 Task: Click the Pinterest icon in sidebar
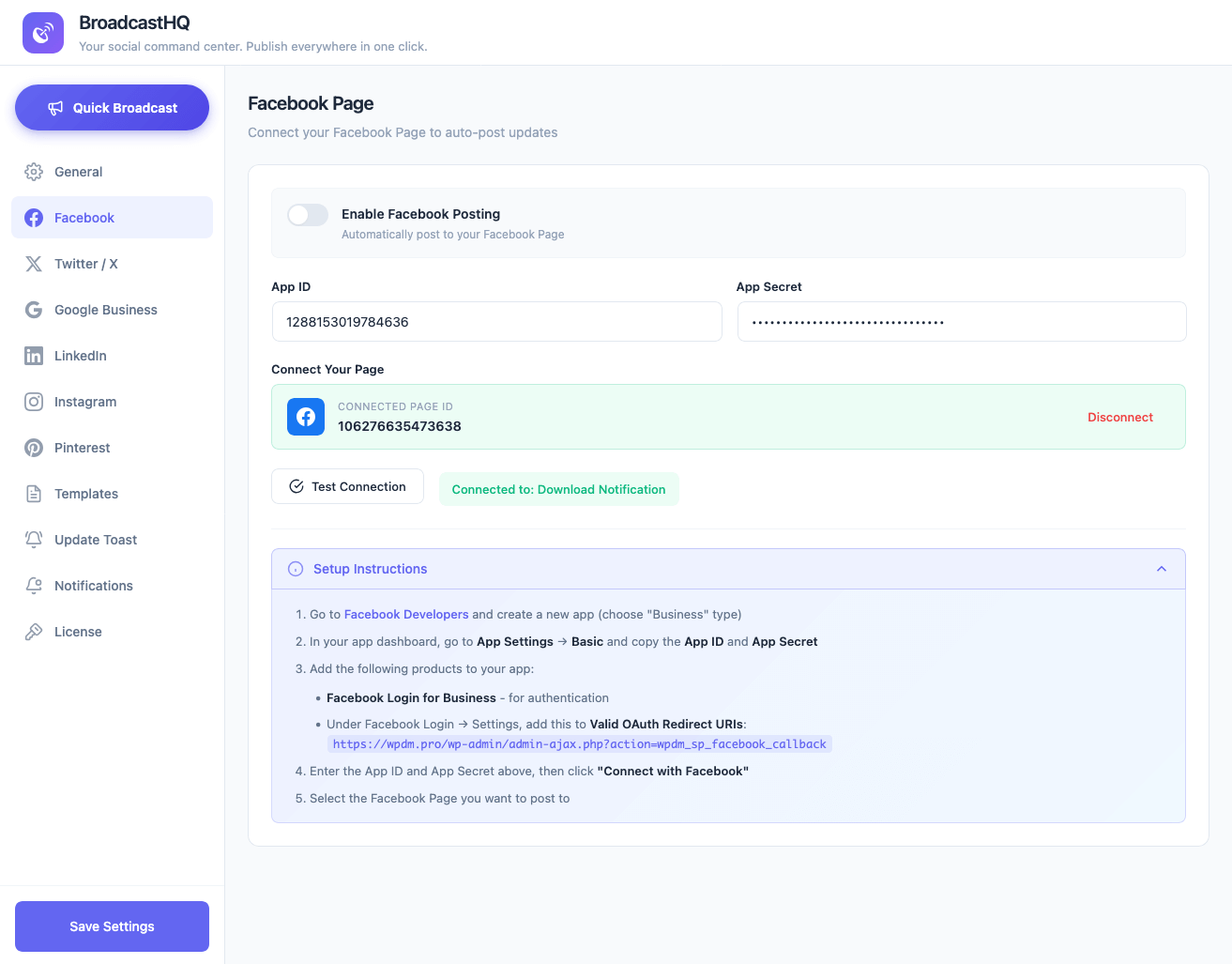[34, 448]
